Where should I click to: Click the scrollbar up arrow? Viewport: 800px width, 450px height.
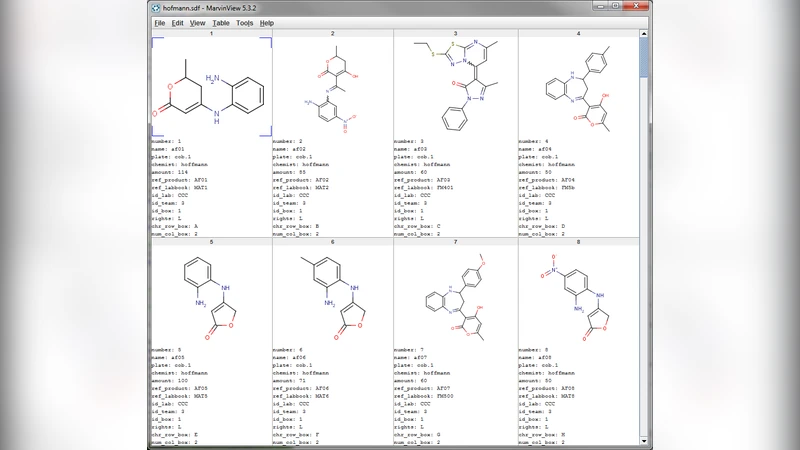644,34
